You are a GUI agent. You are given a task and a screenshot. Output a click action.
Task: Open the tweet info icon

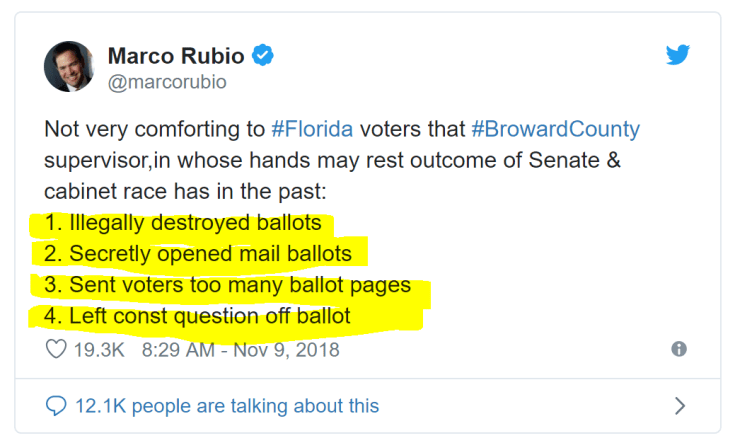pos(679,349)
